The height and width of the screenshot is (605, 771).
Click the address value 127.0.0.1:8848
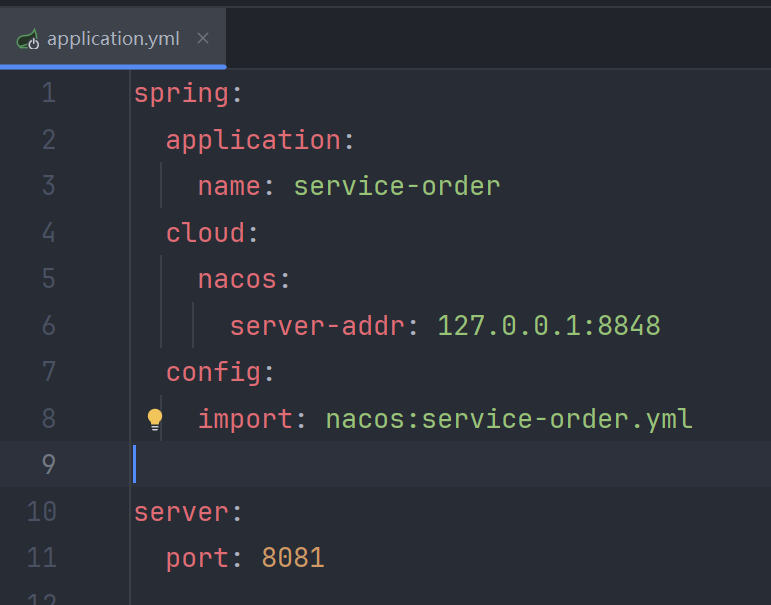pyautogui.click(x=549, y=326)
